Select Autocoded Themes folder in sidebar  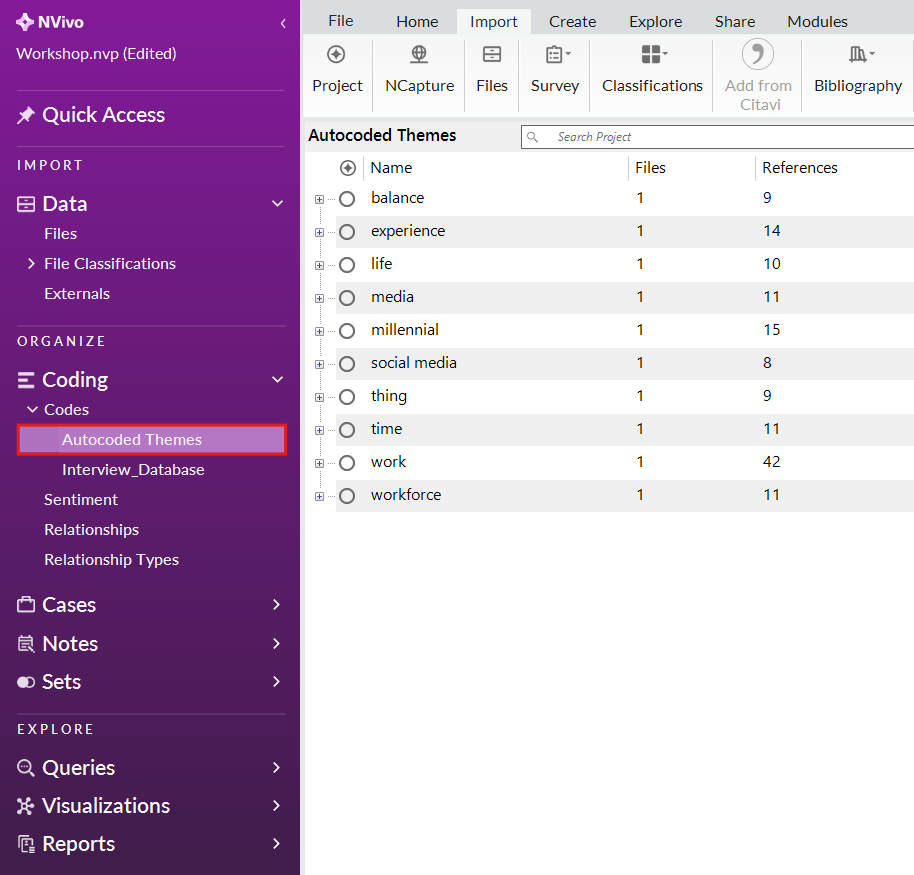tap(152, 440)
